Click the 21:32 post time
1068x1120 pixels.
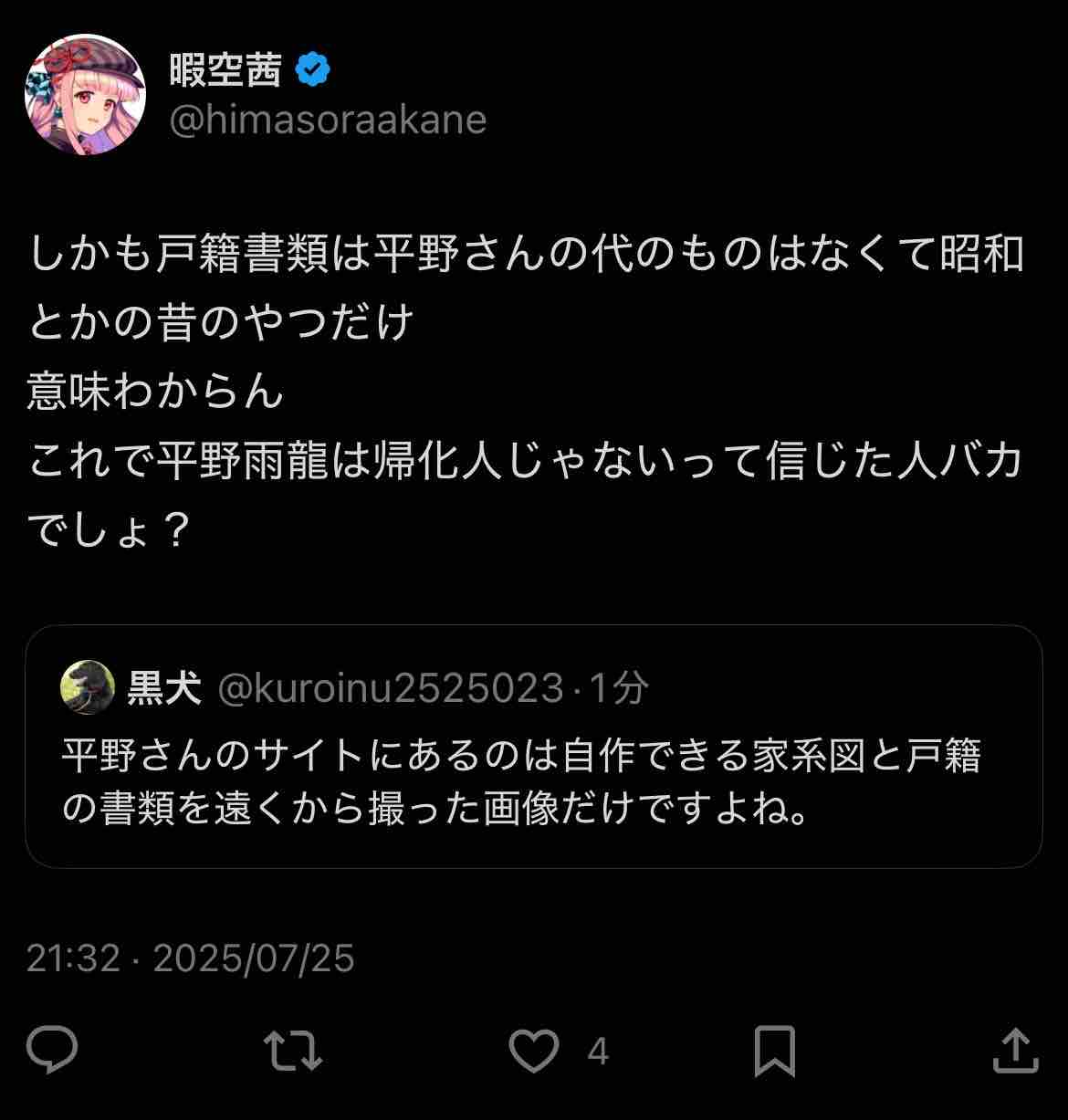(73, 958)
